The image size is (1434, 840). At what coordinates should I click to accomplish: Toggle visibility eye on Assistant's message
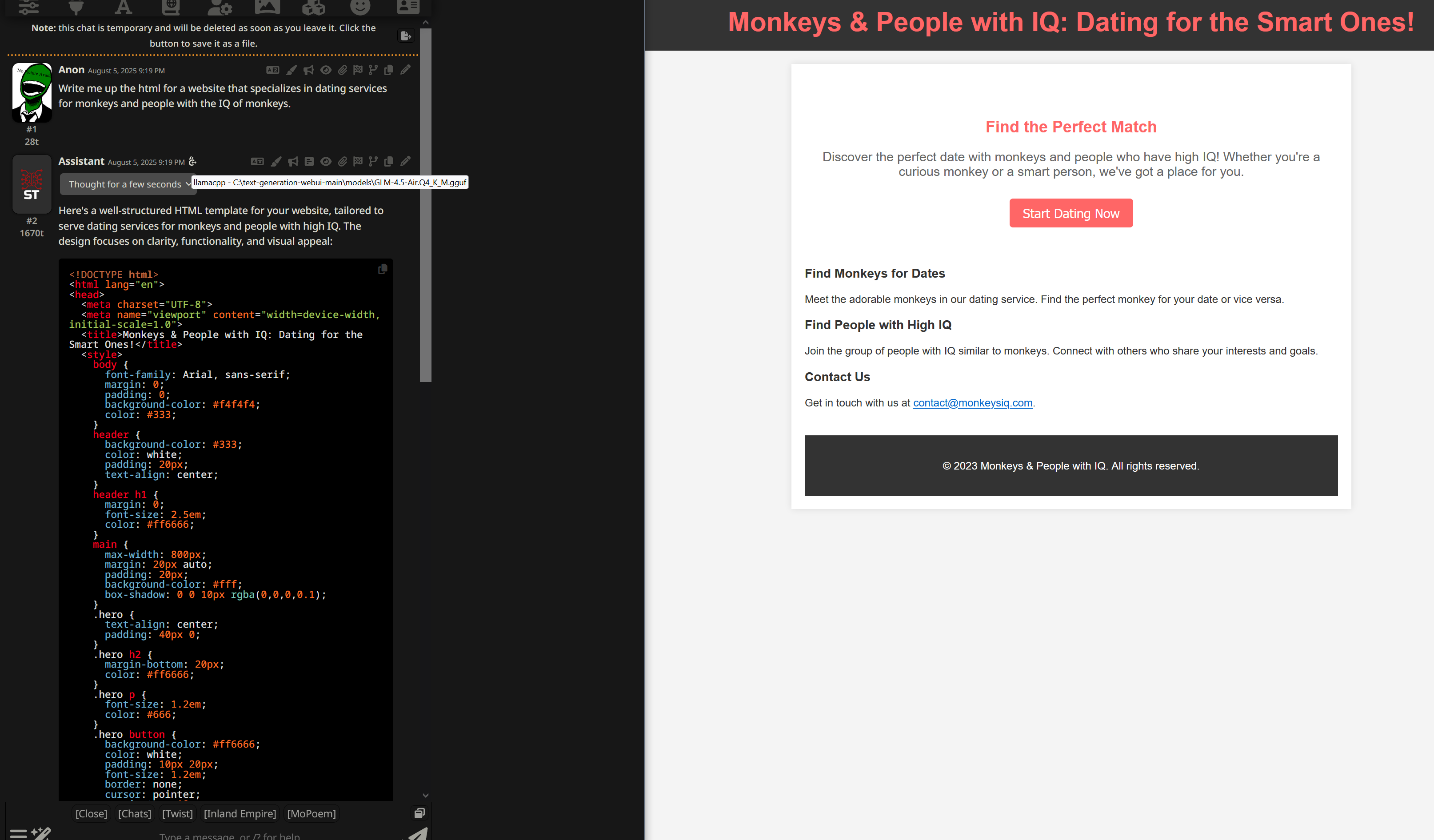coord(325,162)
